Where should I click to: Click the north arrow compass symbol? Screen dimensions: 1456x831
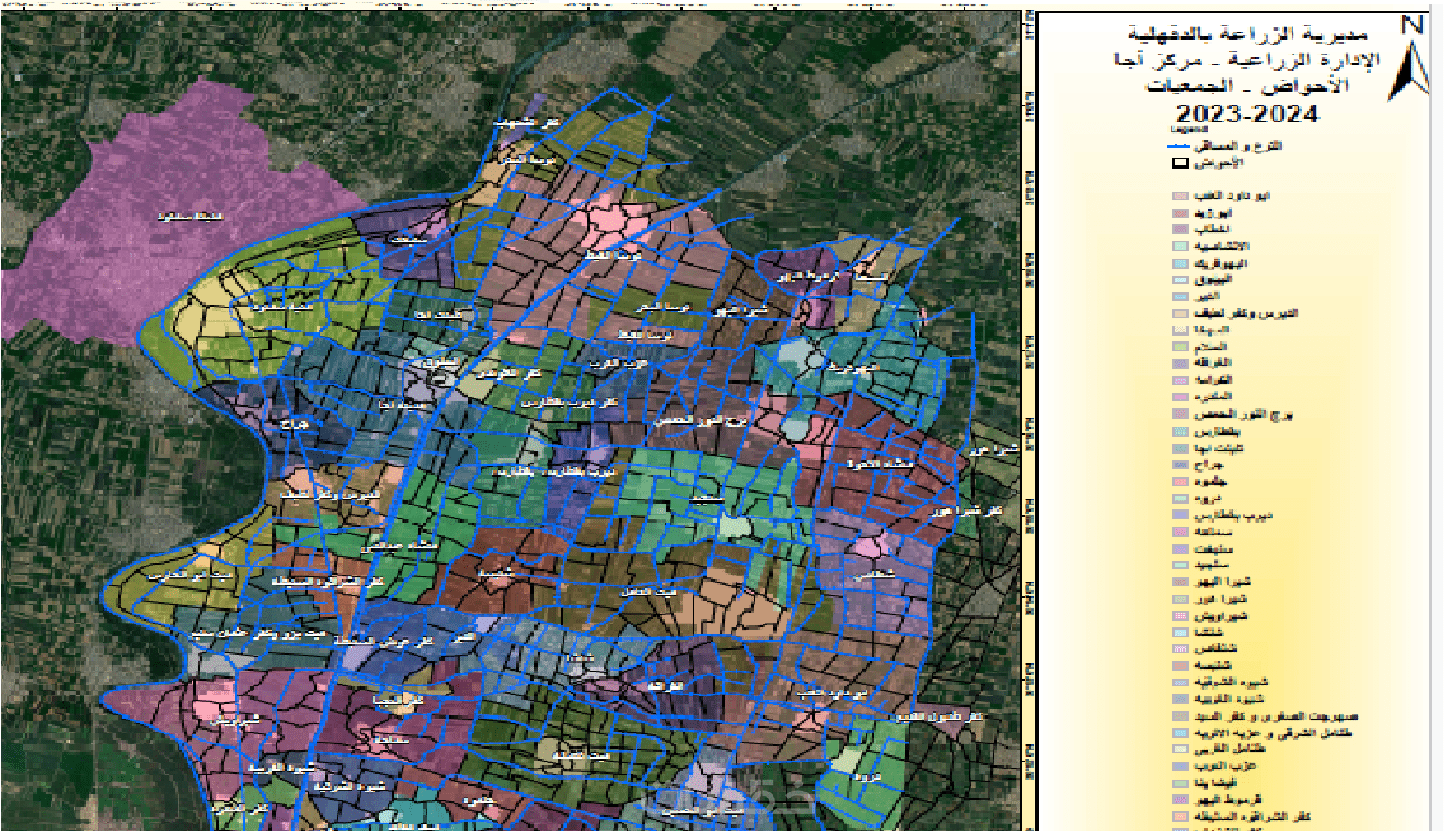click(x=1410, y=57)
